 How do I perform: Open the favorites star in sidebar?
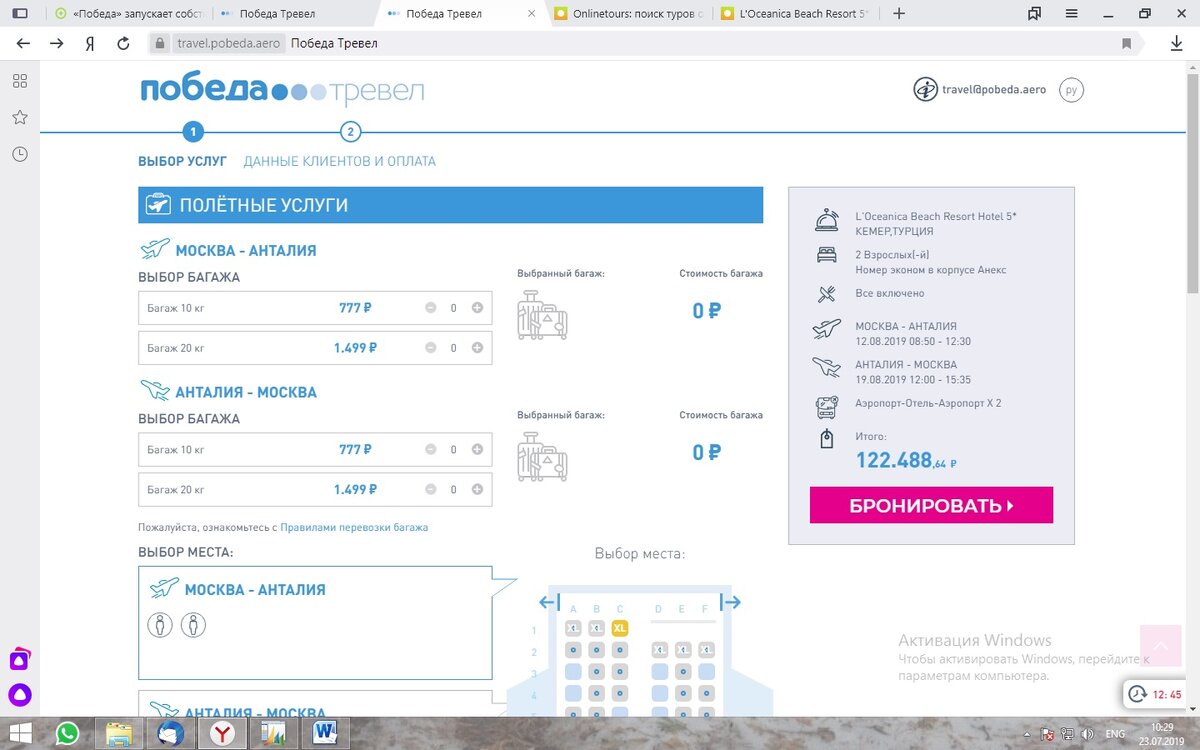(20, 117)
